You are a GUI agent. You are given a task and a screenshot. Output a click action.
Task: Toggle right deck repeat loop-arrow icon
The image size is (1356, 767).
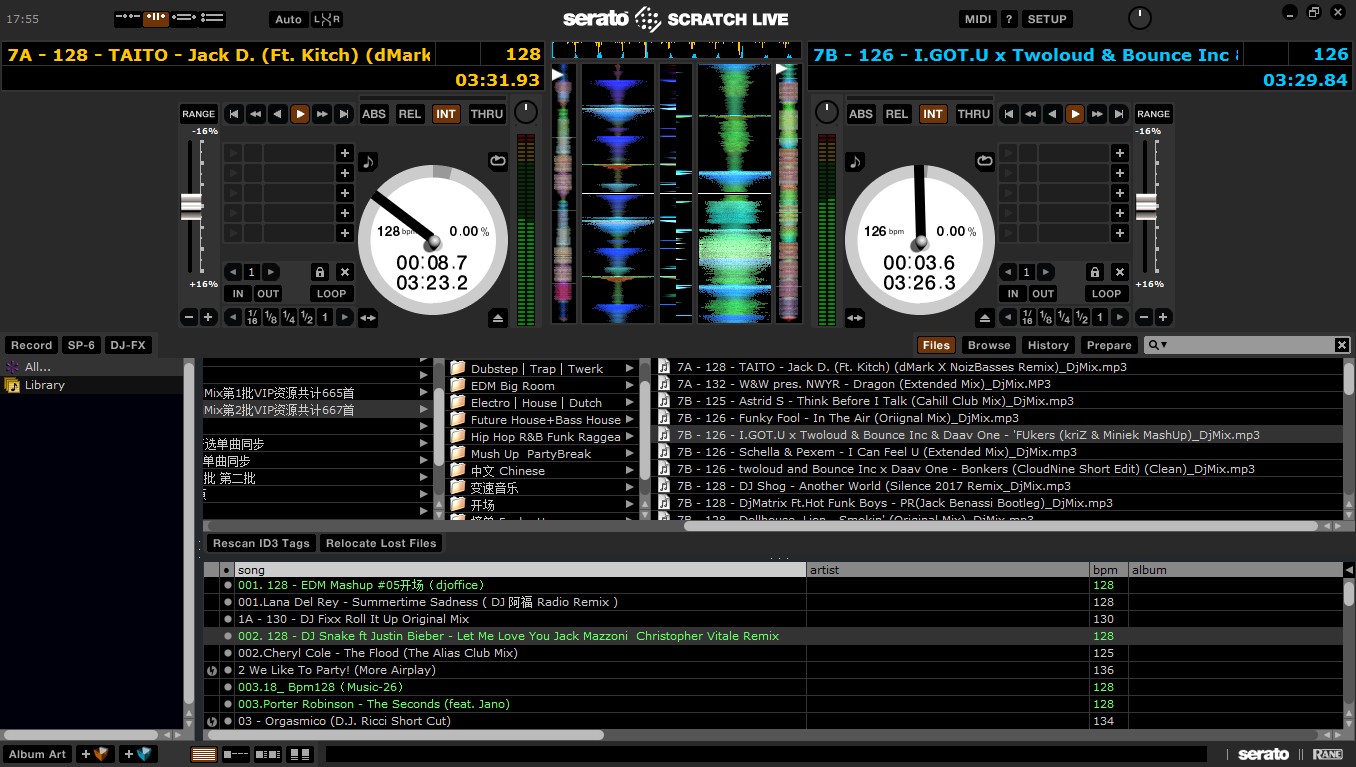pos(985,160)
